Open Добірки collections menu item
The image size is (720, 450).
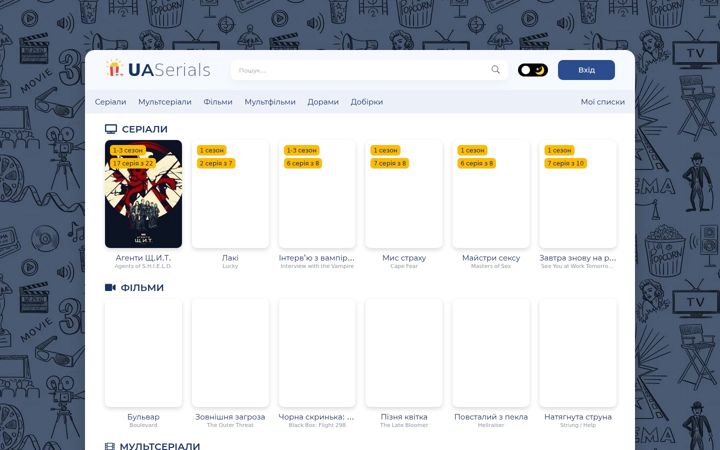coord(366,102)
